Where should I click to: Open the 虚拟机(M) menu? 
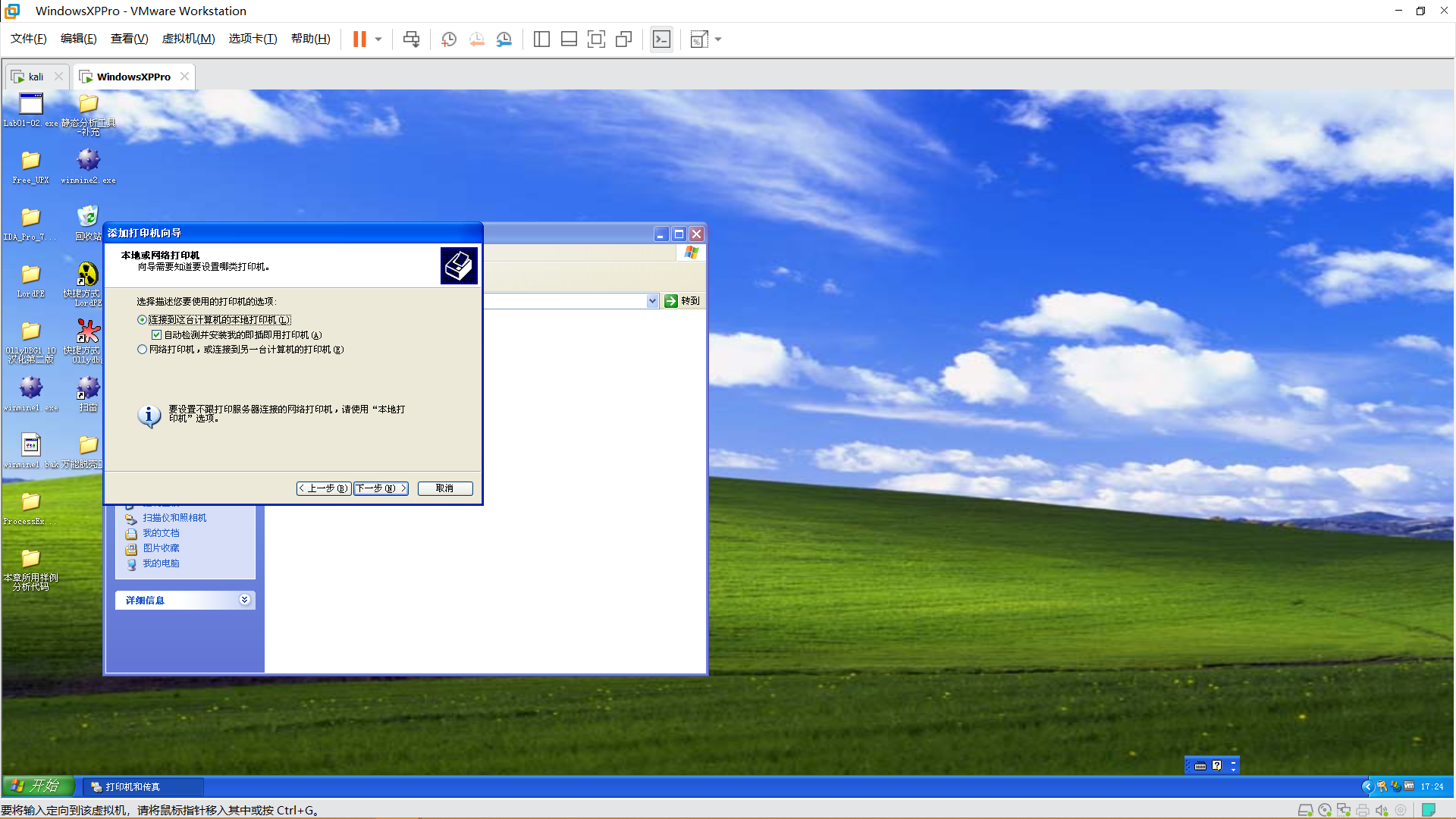click(x=189, y=39)
